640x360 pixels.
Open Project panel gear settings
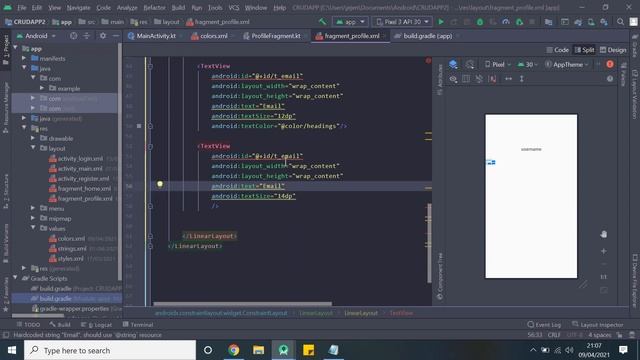pos(103,36)
